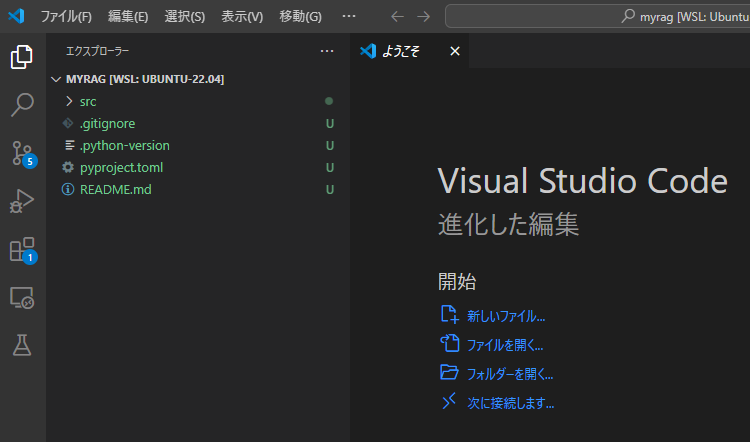Click the U status next to .python-version

tap(330, 145)
